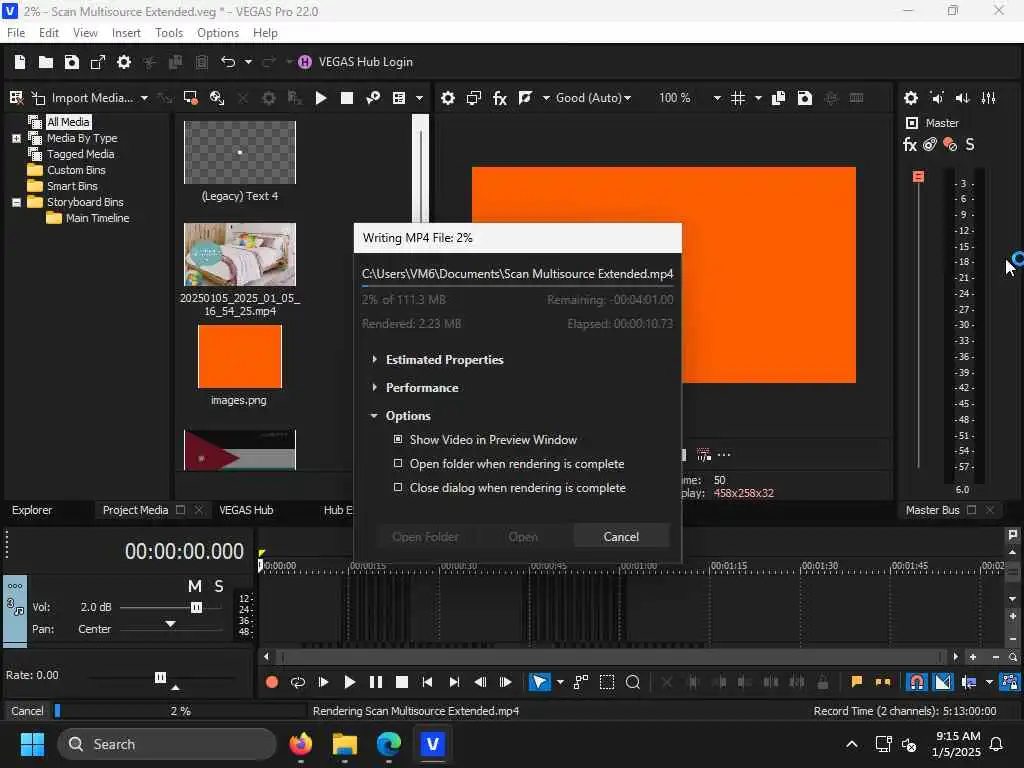
Task: Collapse the Options section
Action: tap(374, 416)
